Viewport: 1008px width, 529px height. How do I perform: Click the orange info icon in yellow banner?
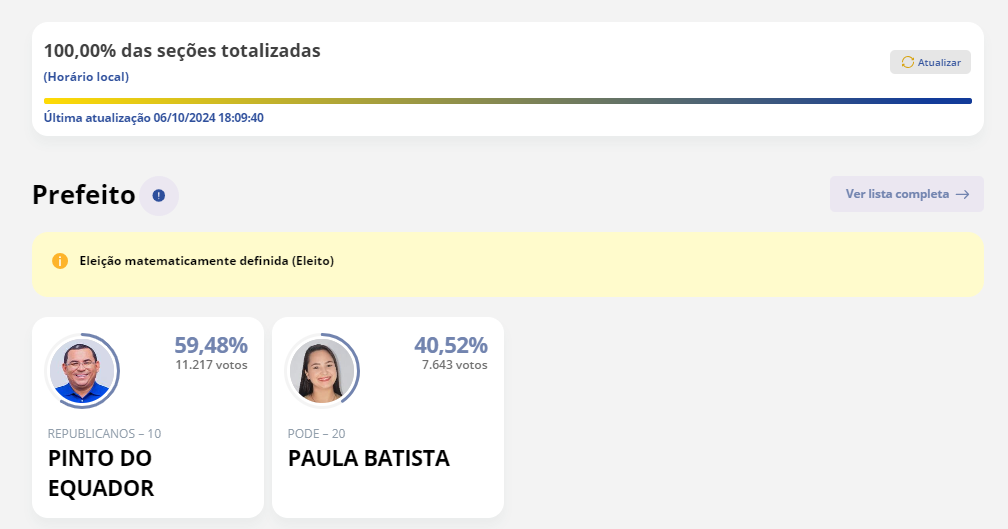[x=60, y=261]
